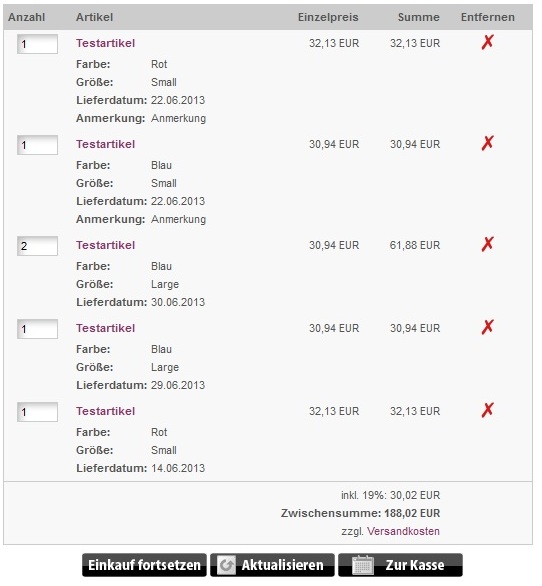The image size is (542, 586).
Task: Remove the Rot Small item dated 14.06.2013
Action: (x=487, y=410)
